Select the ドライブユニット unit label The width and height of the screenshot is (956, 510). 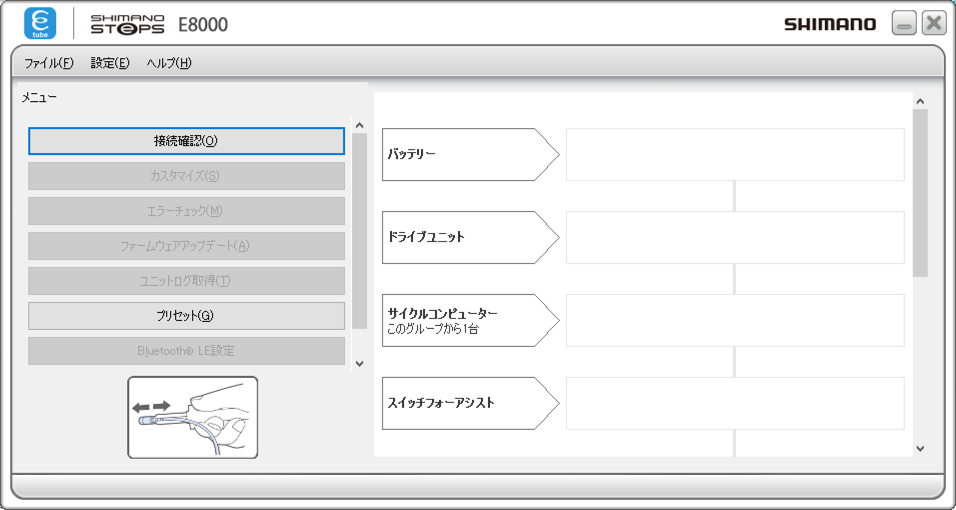point(468,237)
